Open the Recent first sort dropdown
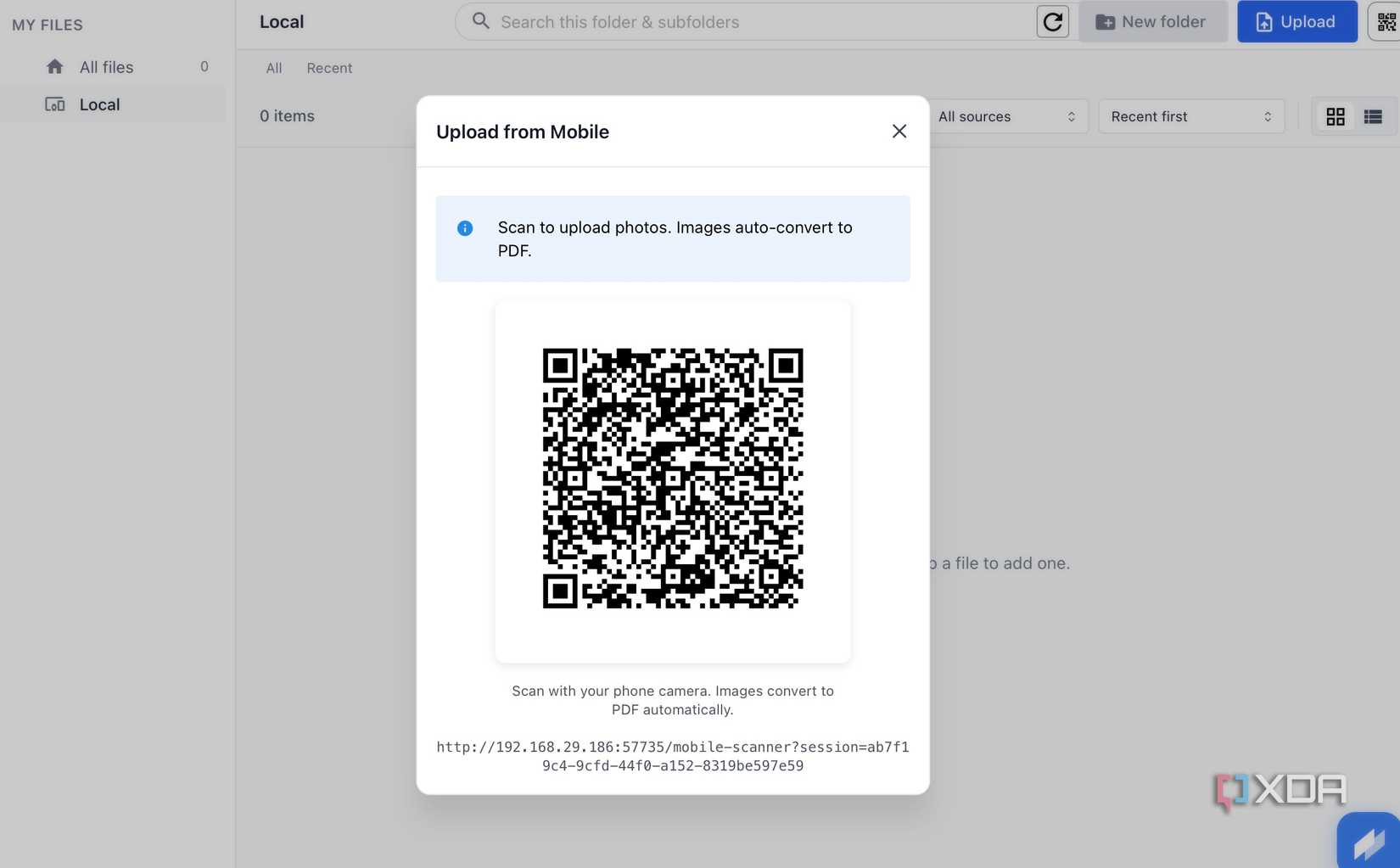This screenshot has width=1400, height=868. pos(1191,116)
